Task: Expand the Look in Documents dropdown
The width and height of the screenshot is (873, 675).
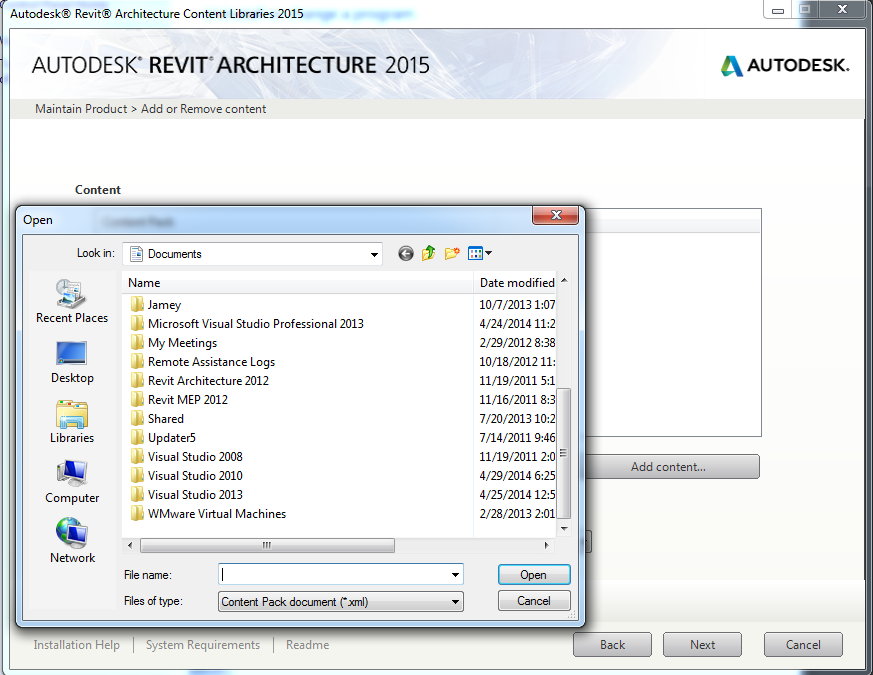Action: pos(373,254)
